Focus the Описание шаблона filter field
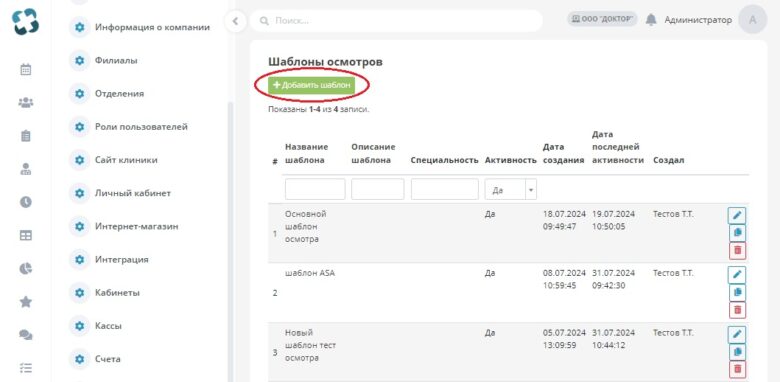The width and height of the screenshot is (780, 382). coord(378,190)
